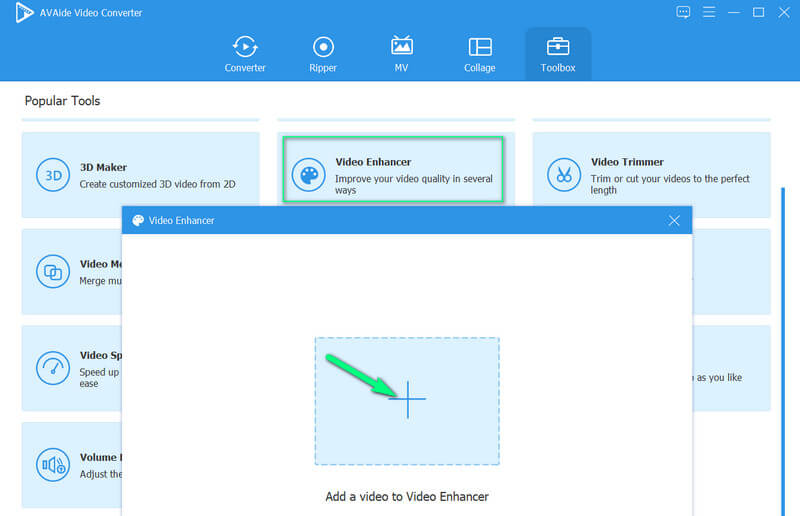Screen dimensions: 800x516
Task: Click the 'Video Enhancer' dialog title text
Action: [x=181, y=220]
